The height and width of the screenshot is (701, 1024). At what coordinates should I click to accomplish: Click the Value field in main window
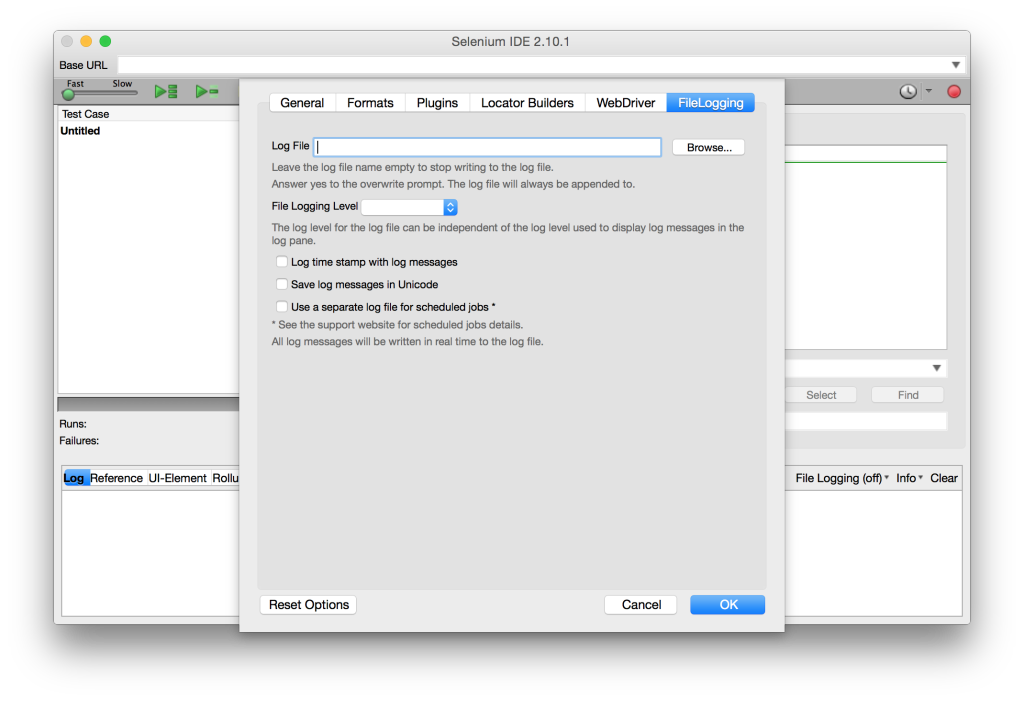click(866, 422)
